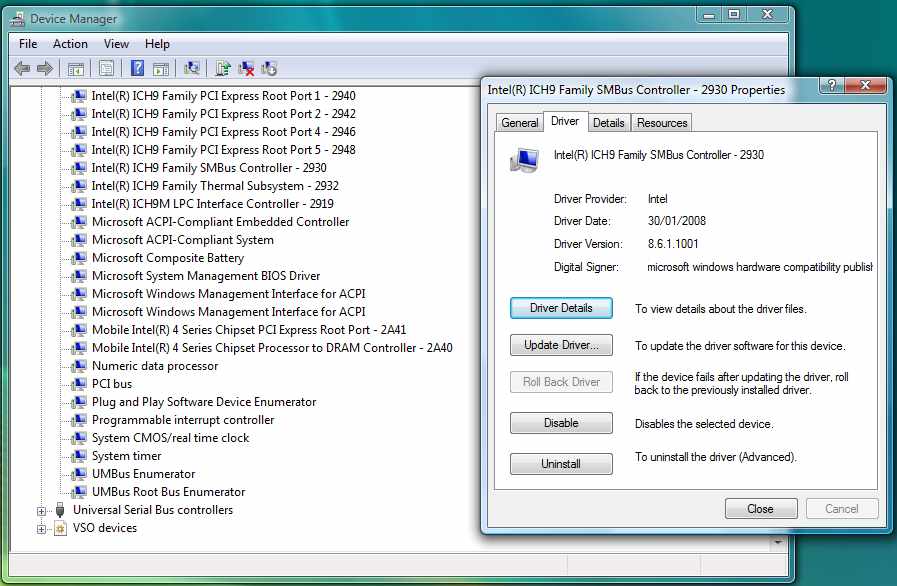Click the Programmable interrupt controller icon
Screen dimensions: 897x586
pos(79,420)
